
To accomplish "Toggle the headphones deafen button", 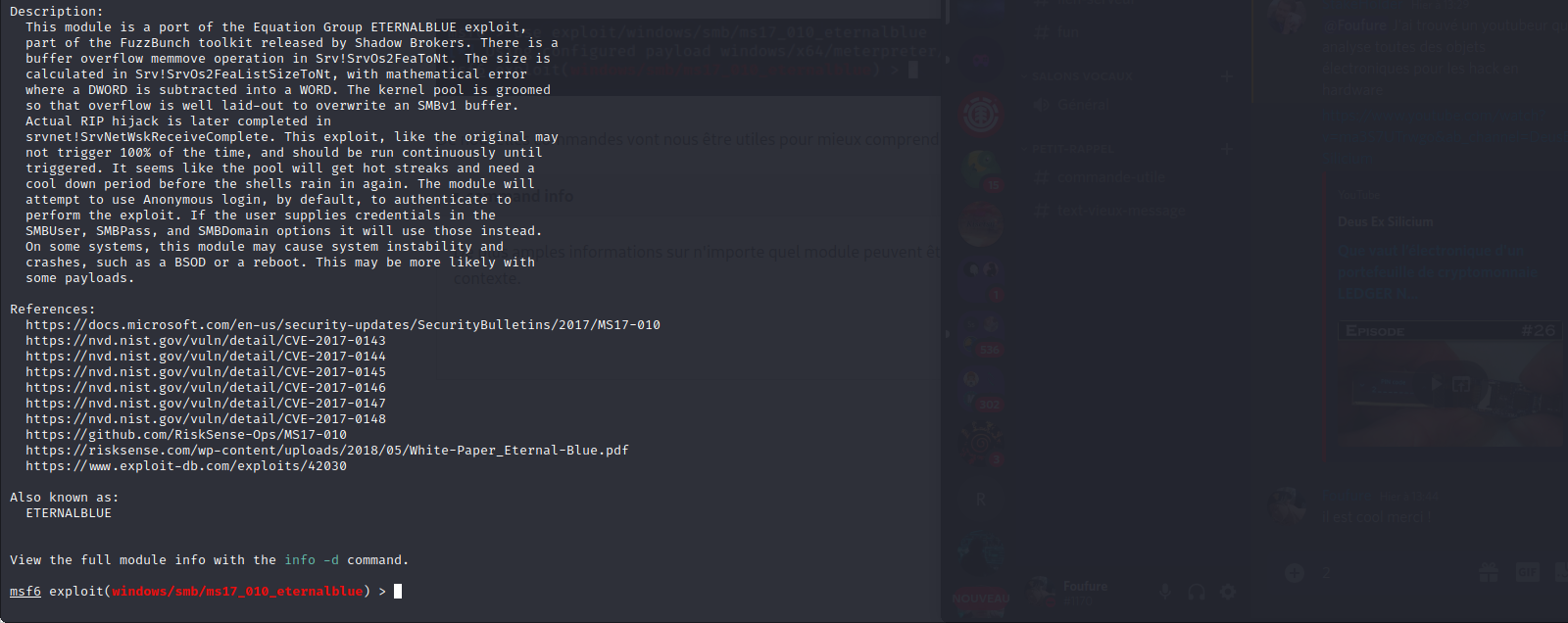I will (x=1196, y=592).
